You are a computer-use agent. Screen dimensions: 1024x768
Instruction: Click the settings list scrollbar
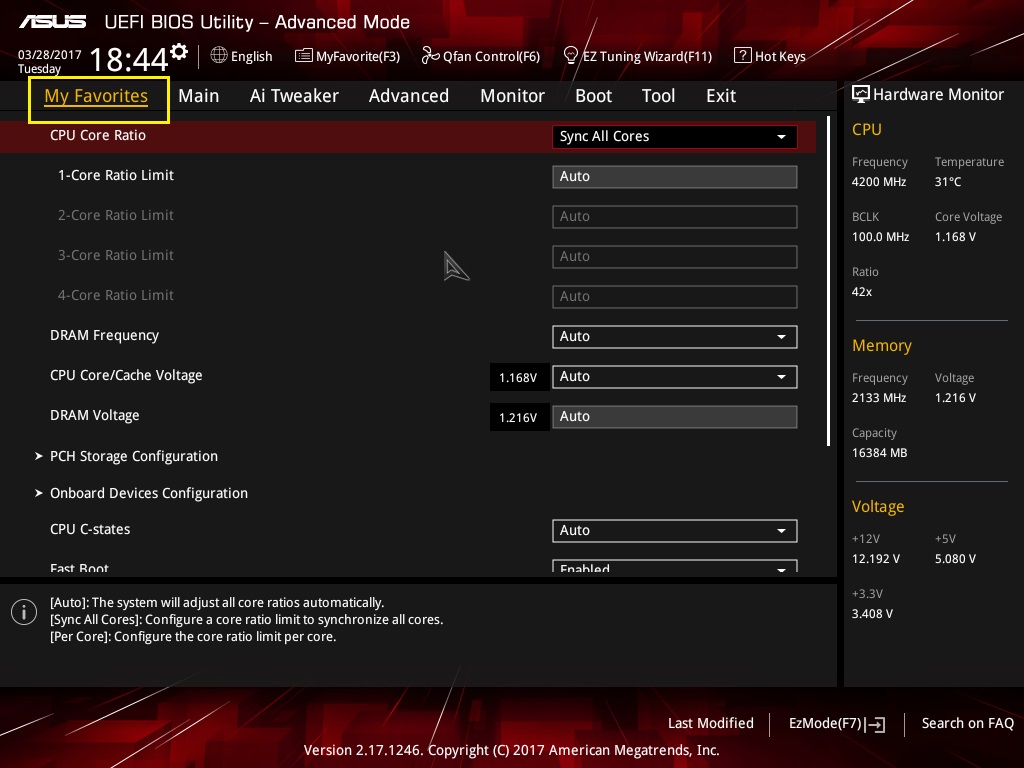tap(828, 281)
